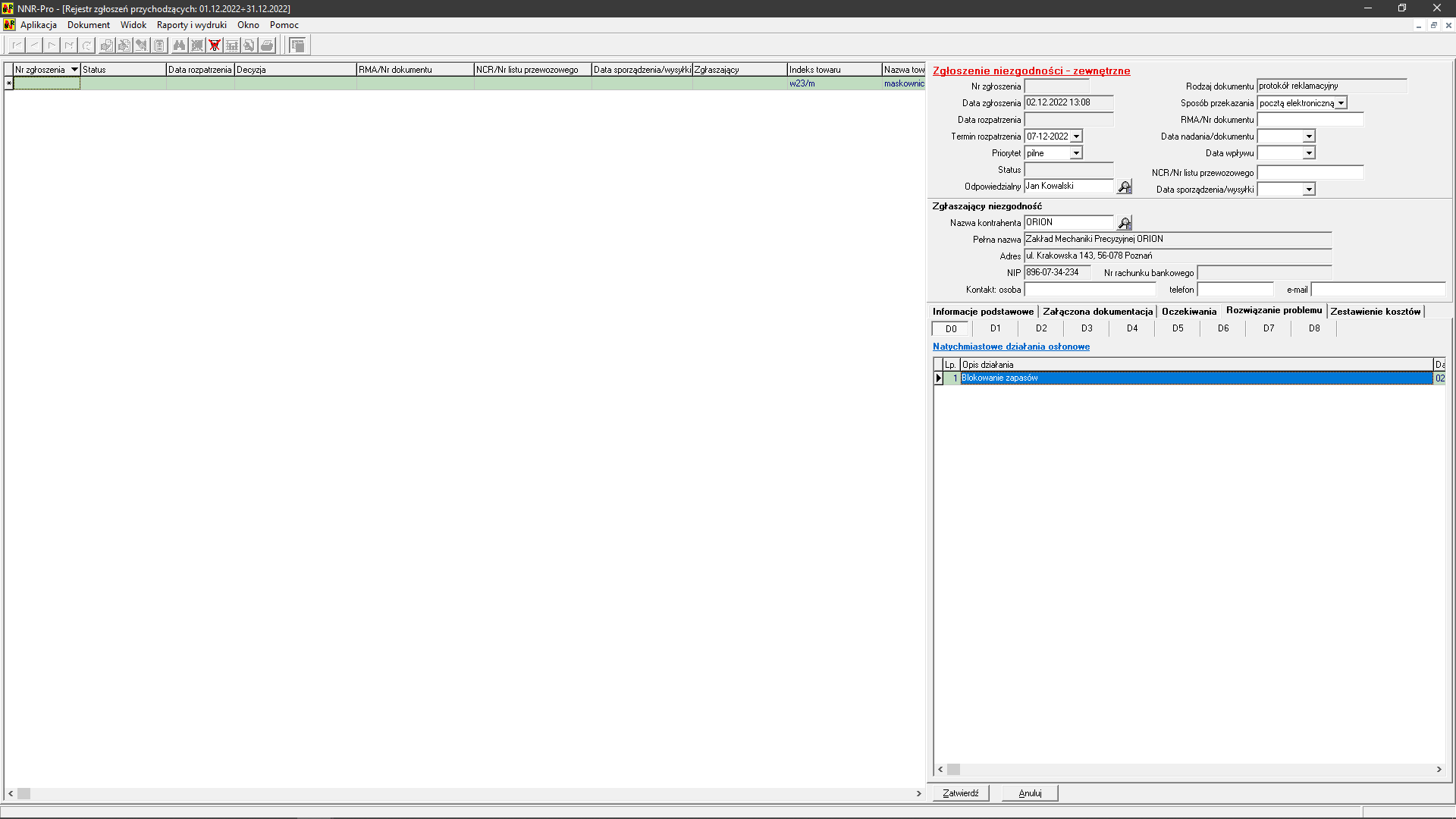The width and height of the screenshot is (1456, 819).
Task: Click the red crossed-out filter toolbar icon
Action: click(x=215, y=45)
